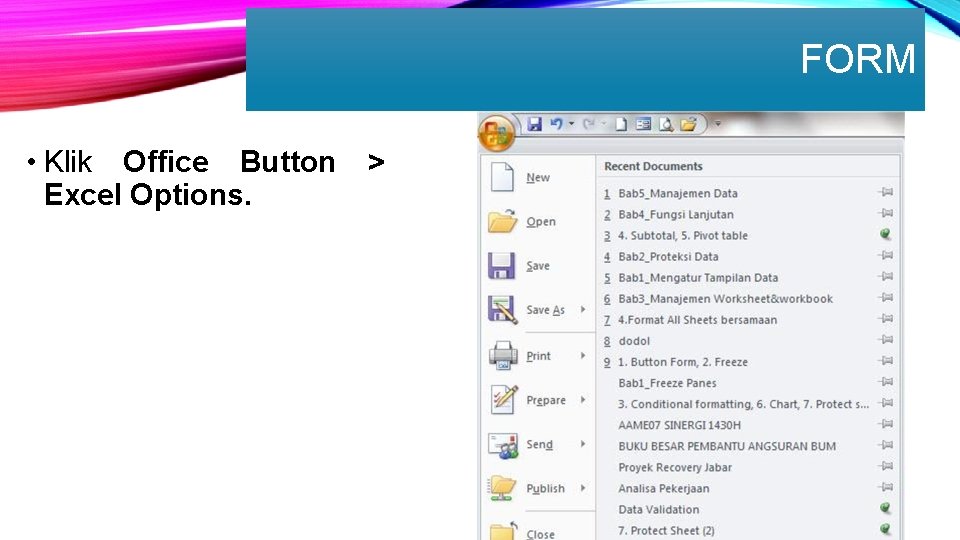This screenshot has height=540, width=960.
Task: Choose New from the Office menu
Action: [538, 178]
